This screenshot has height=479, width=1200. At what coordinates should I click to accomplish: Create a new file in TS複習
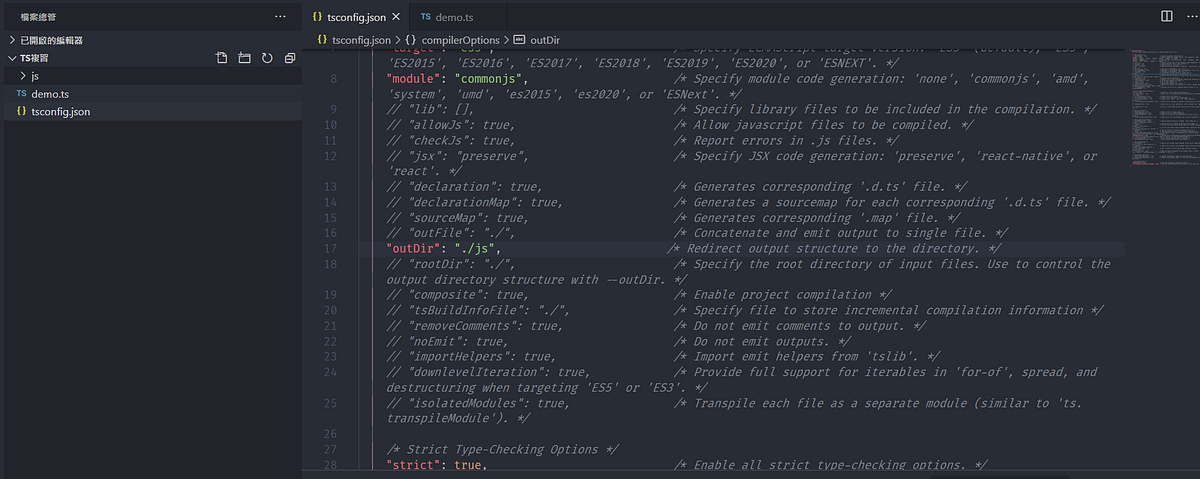[x=222, y=58]
